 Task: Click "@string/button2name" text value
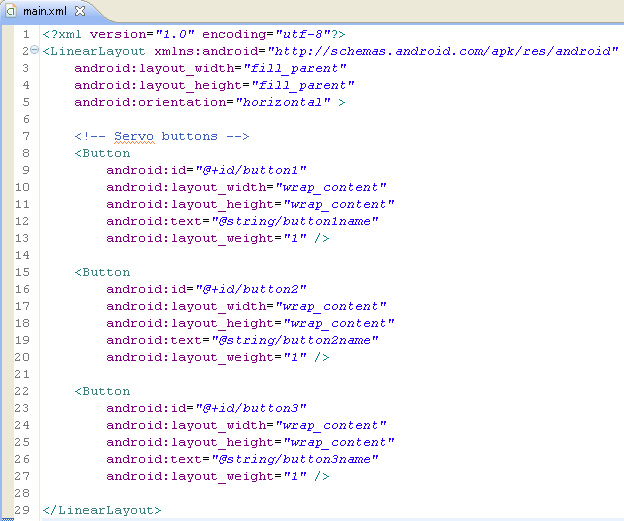click(x=294, y=340)
